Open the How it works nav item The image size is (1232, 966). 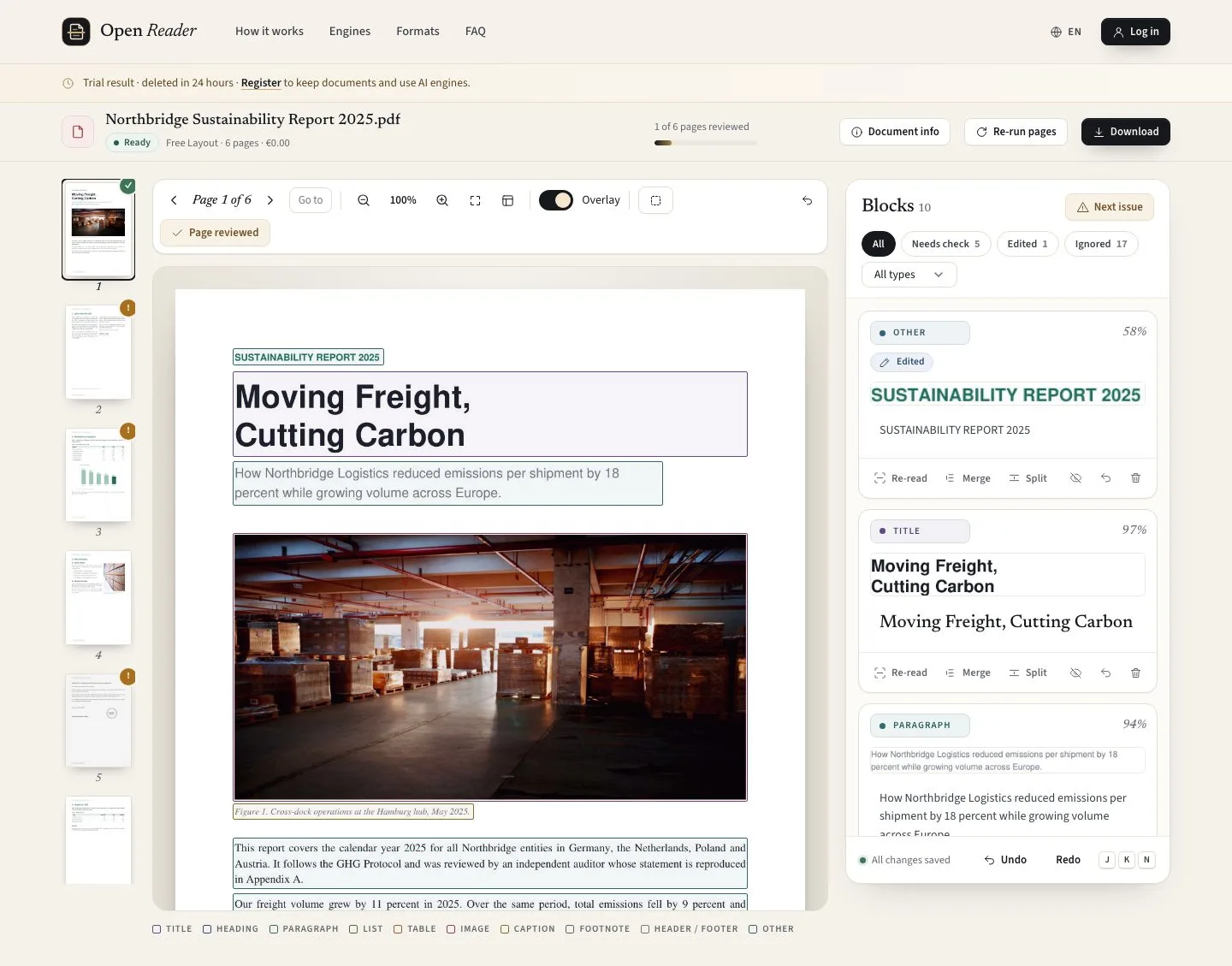(269, 32)
